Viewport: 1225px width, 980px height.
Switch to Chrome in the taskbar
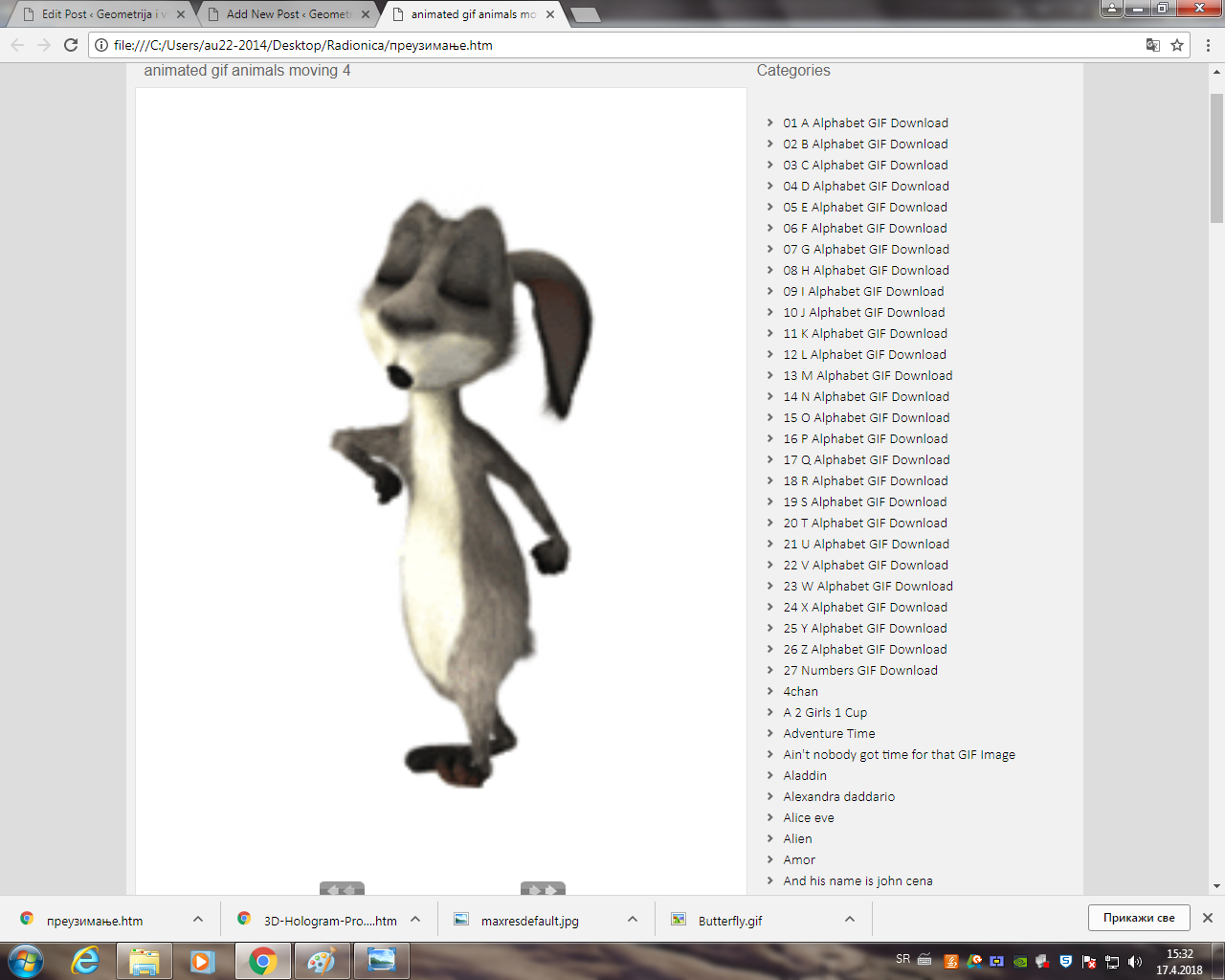pyautogui.click(x=262, y=961)
